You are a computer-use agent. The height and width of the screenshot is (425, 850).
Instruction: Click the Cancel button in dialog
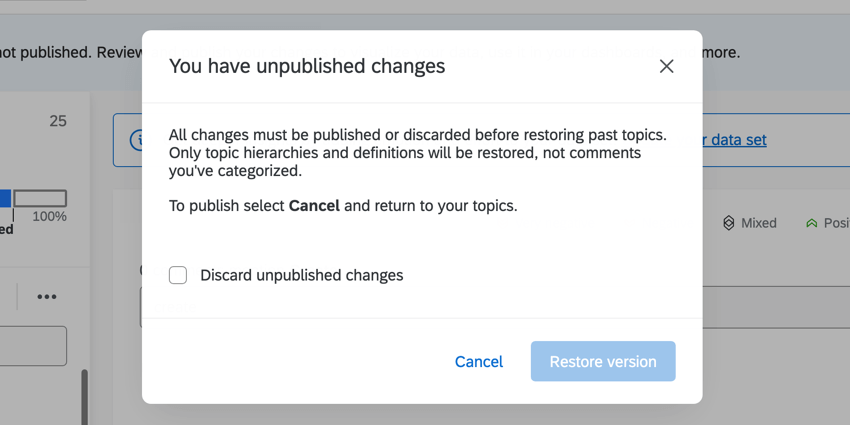[x=479, y=361]
